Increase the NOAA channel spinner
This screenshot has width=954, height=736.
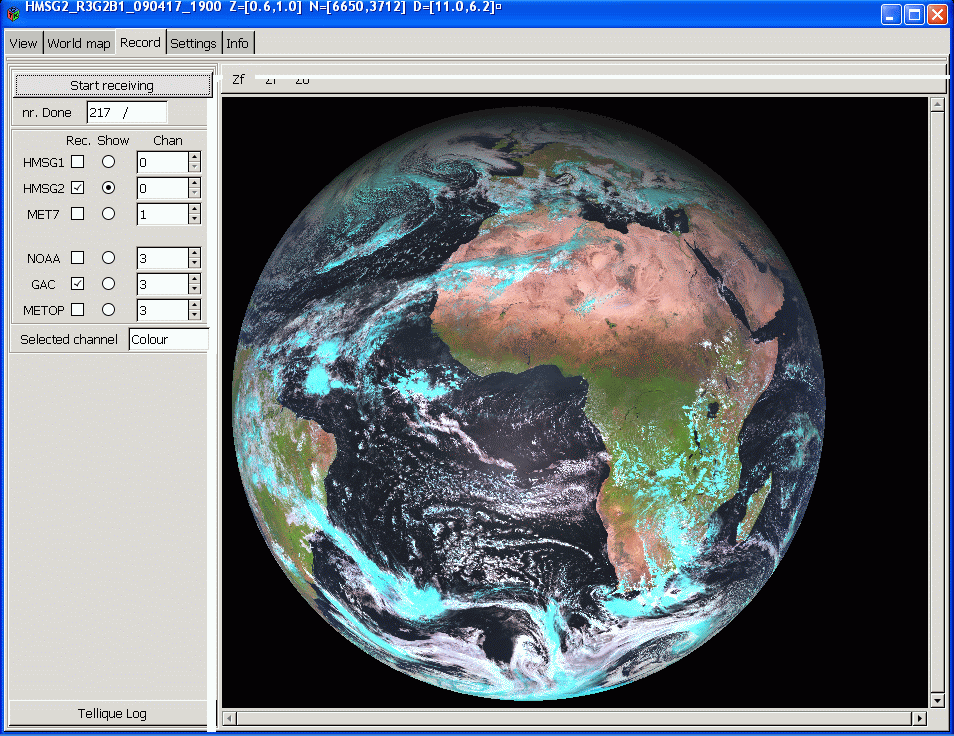tap(194, 253)
